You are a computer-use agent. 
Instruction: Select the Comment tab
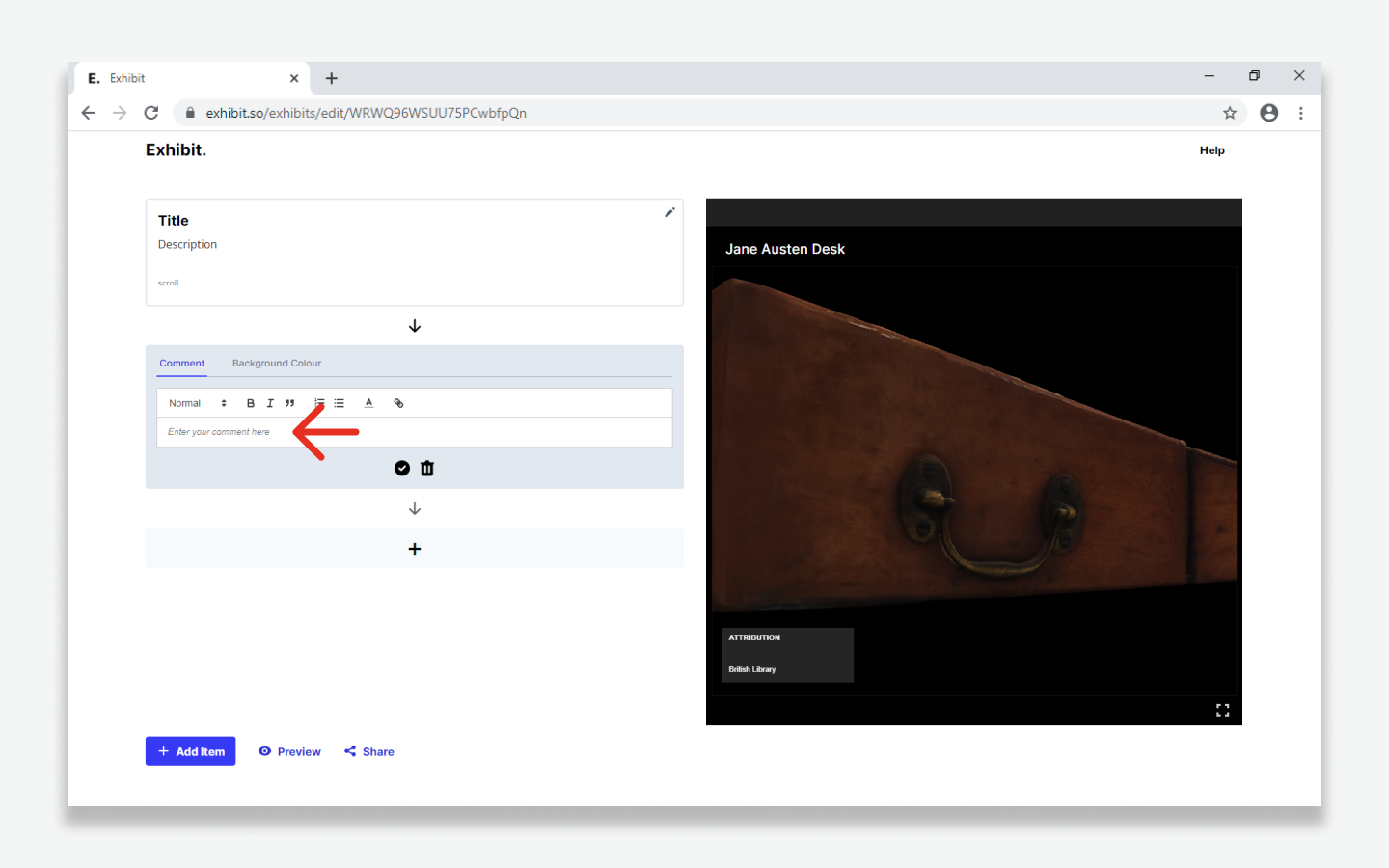182,364
